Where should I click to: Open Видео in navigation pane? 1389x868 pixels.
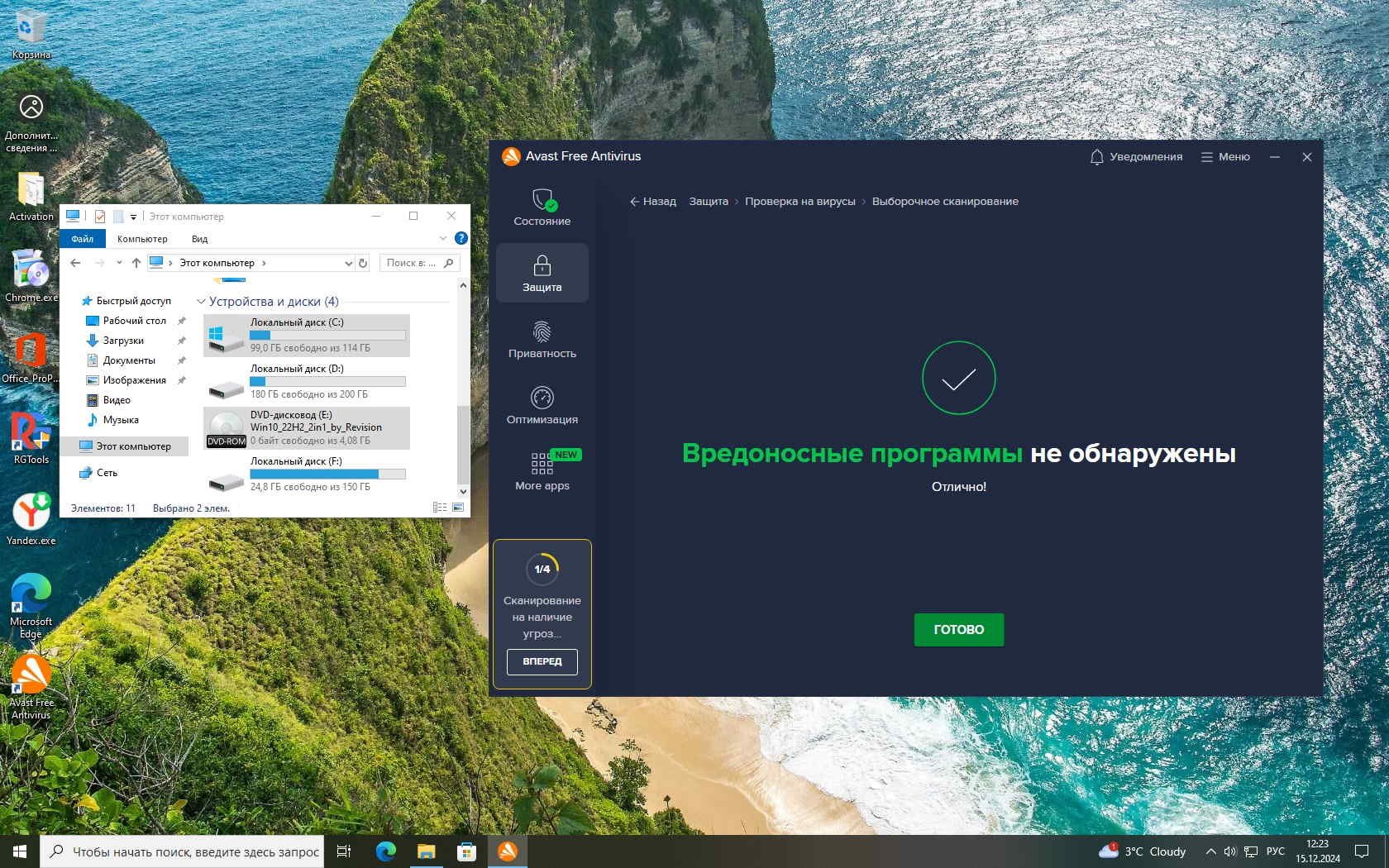pos(117,400)
